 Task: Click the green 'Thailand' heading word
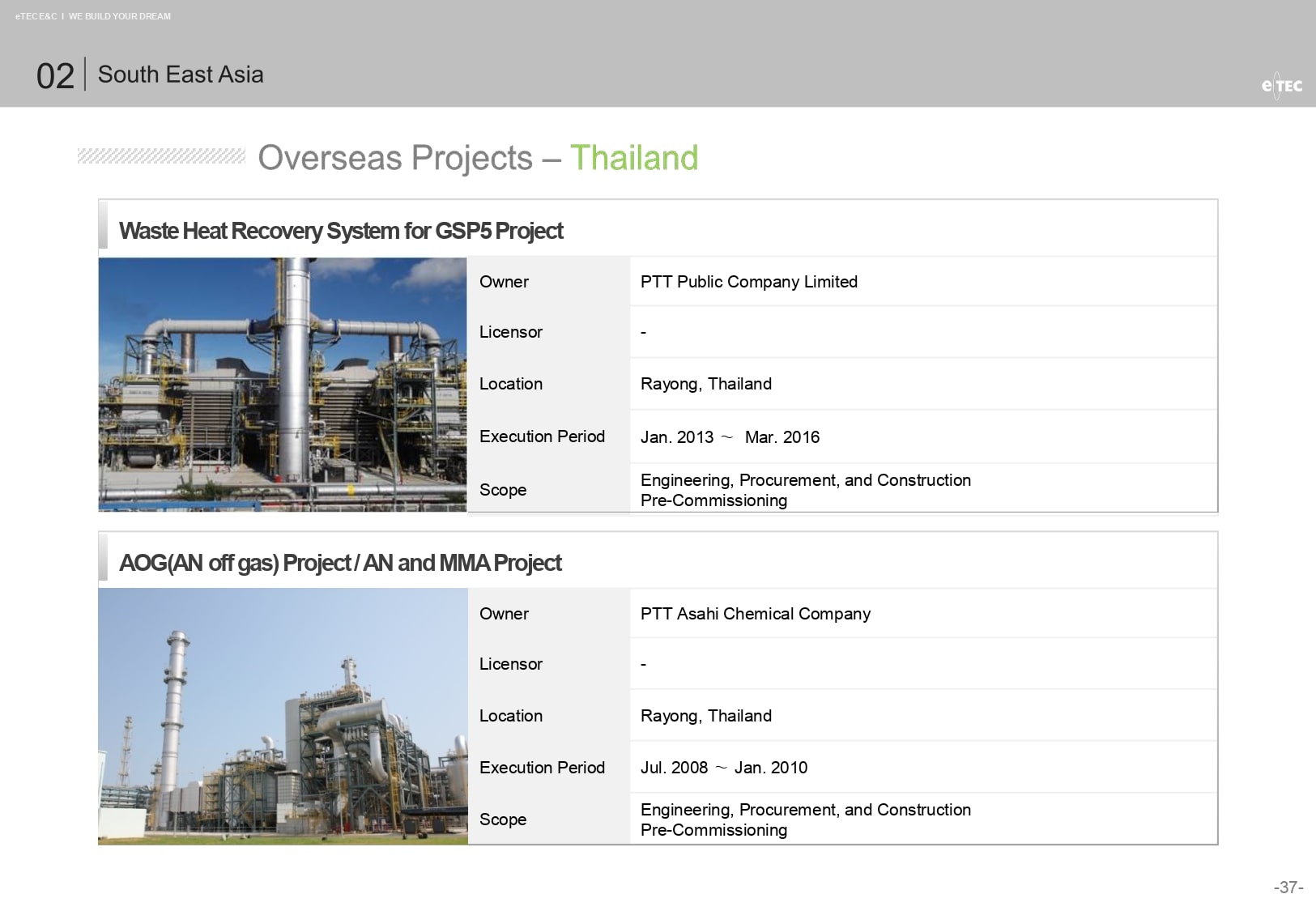click(x=634, y=158)
